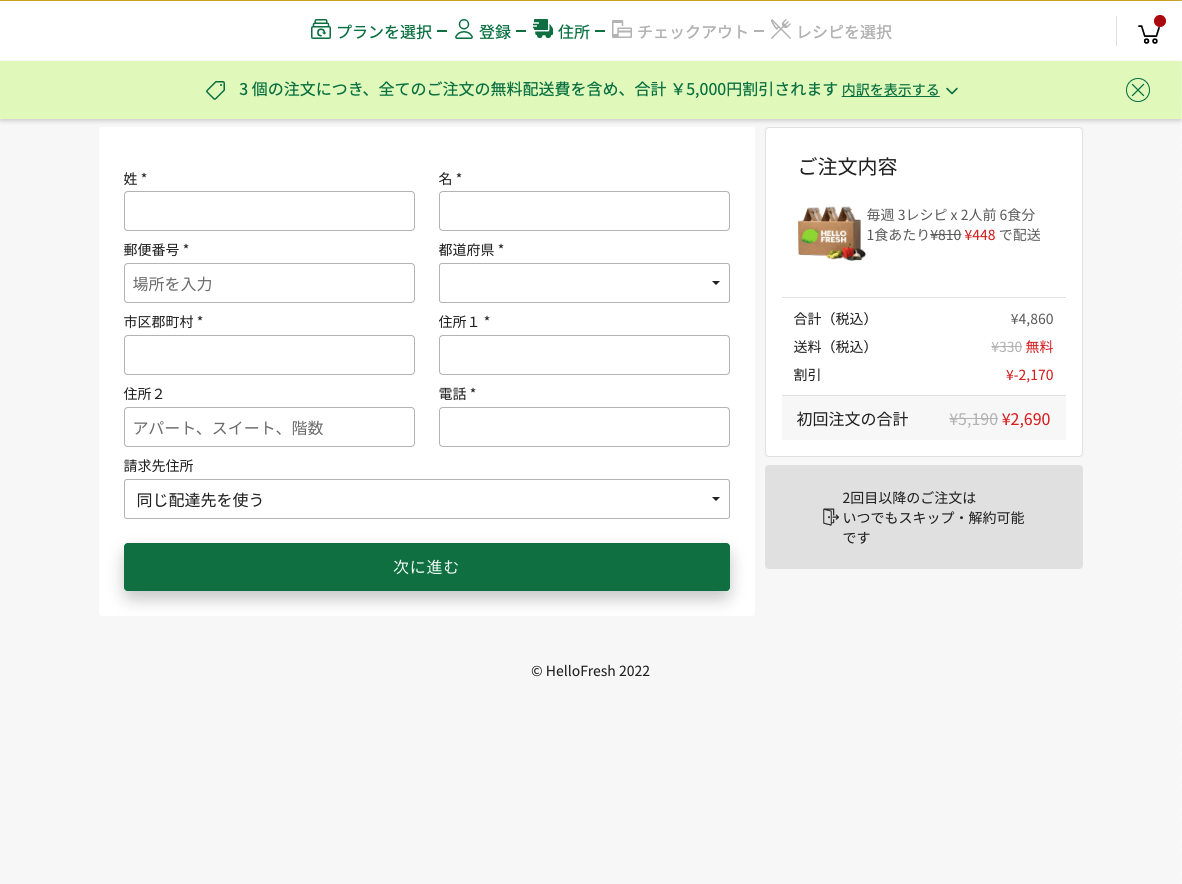Click the 合計 ¥4,860 amount
Screen dimensions: 1182x884
pyautogui.click(x=1031, y=319)
